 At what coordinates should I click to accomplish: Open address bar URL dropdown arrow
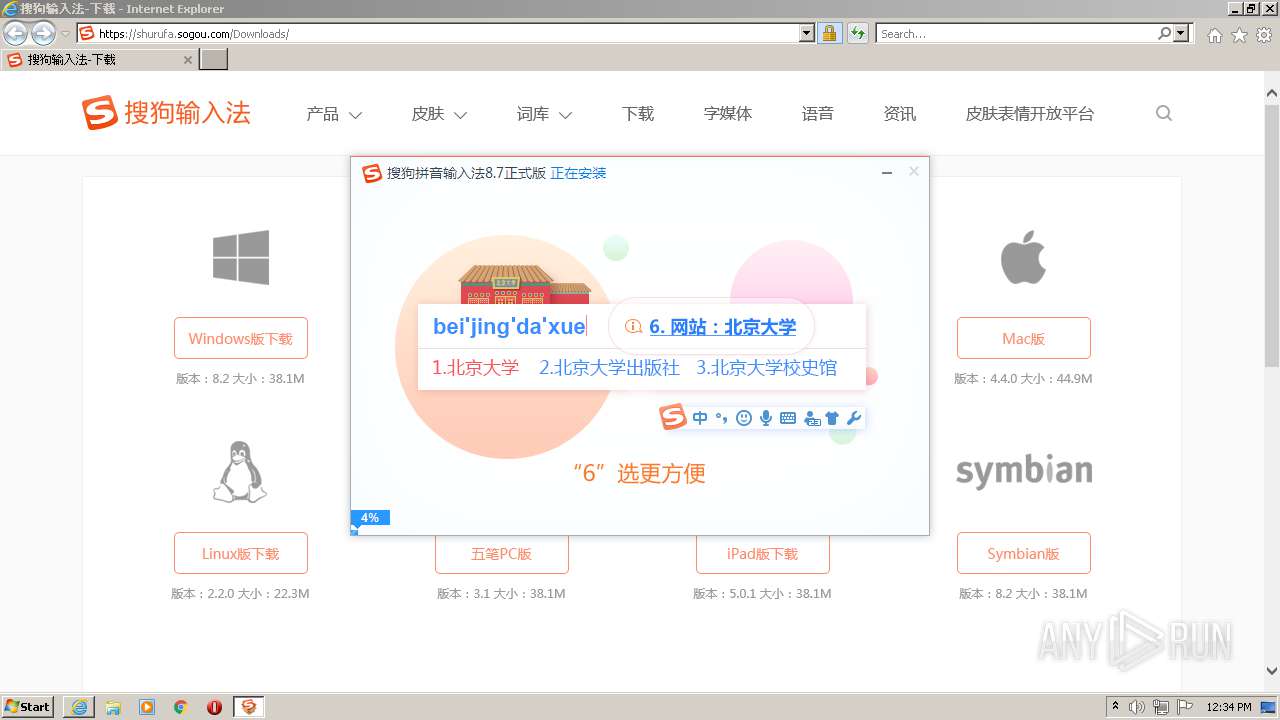(x=807, y=34)
